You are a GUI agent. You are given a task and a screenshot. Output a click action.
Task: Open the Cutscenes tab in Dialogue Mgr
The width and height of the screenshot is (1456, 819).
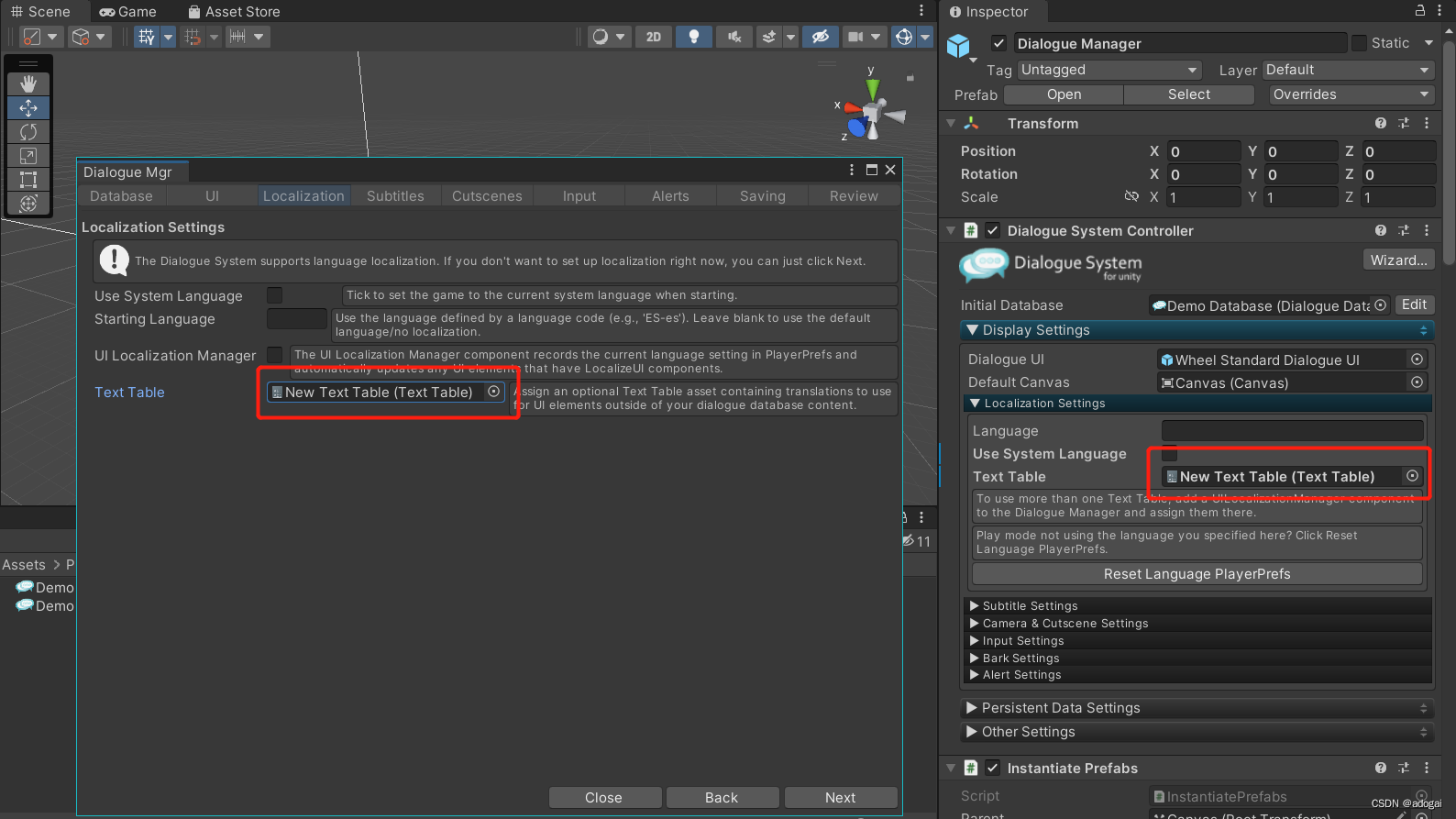tap(487, 196)
